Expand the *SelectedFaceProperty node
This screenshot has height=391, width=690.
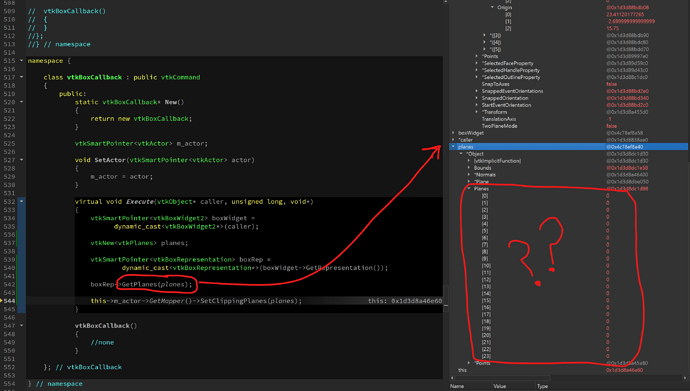pyautogui.click(x=477, y=63)
